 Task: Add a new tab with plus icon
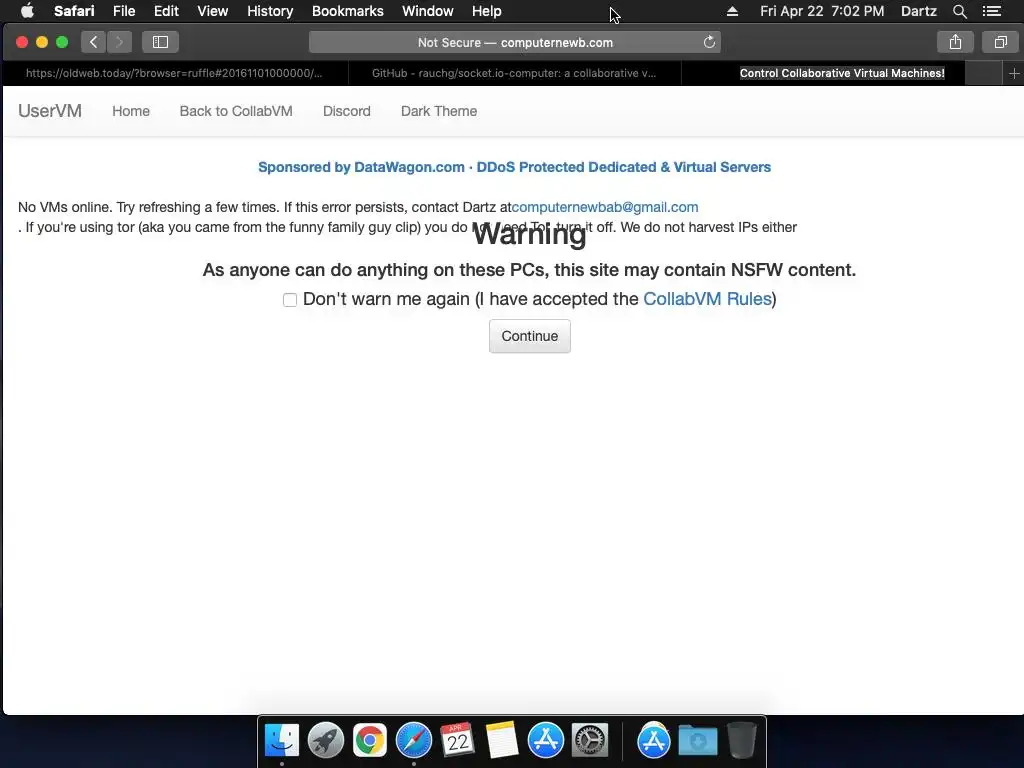tap(1014, 73)
